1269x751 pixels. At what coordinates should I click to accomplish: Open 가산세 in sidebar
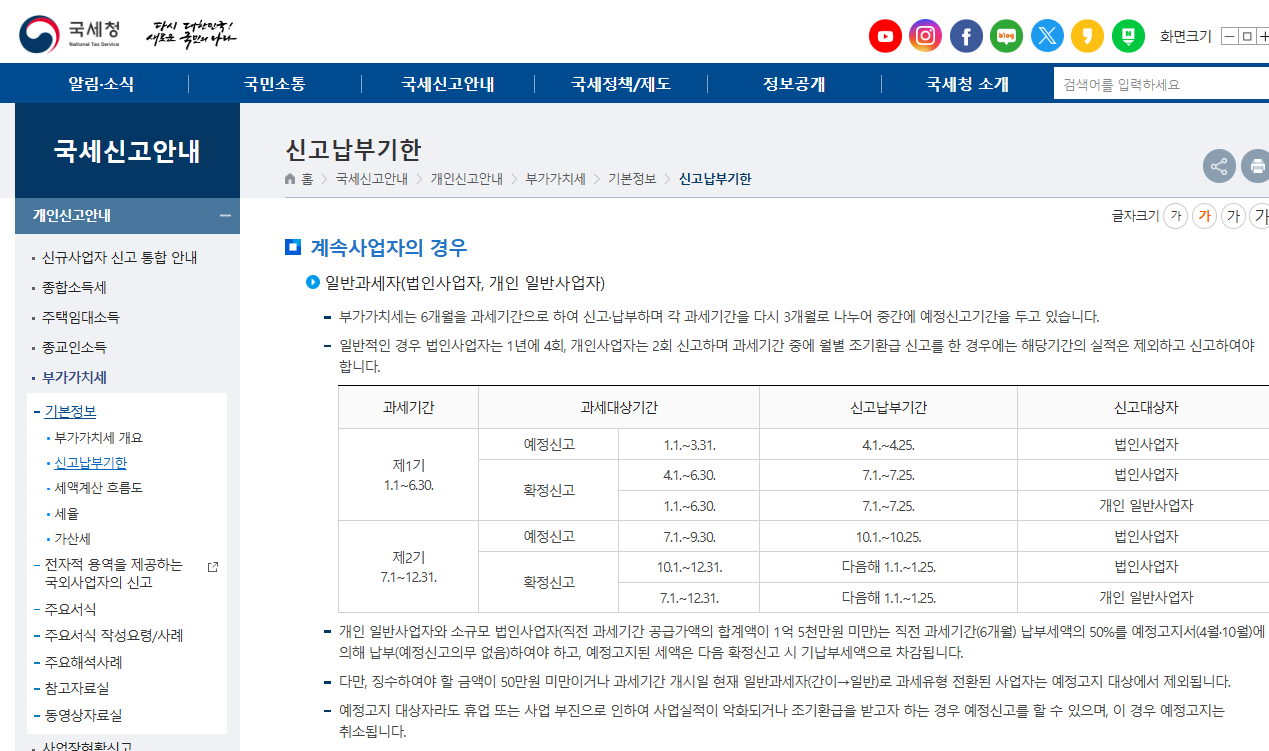click(x=73, y=539)
